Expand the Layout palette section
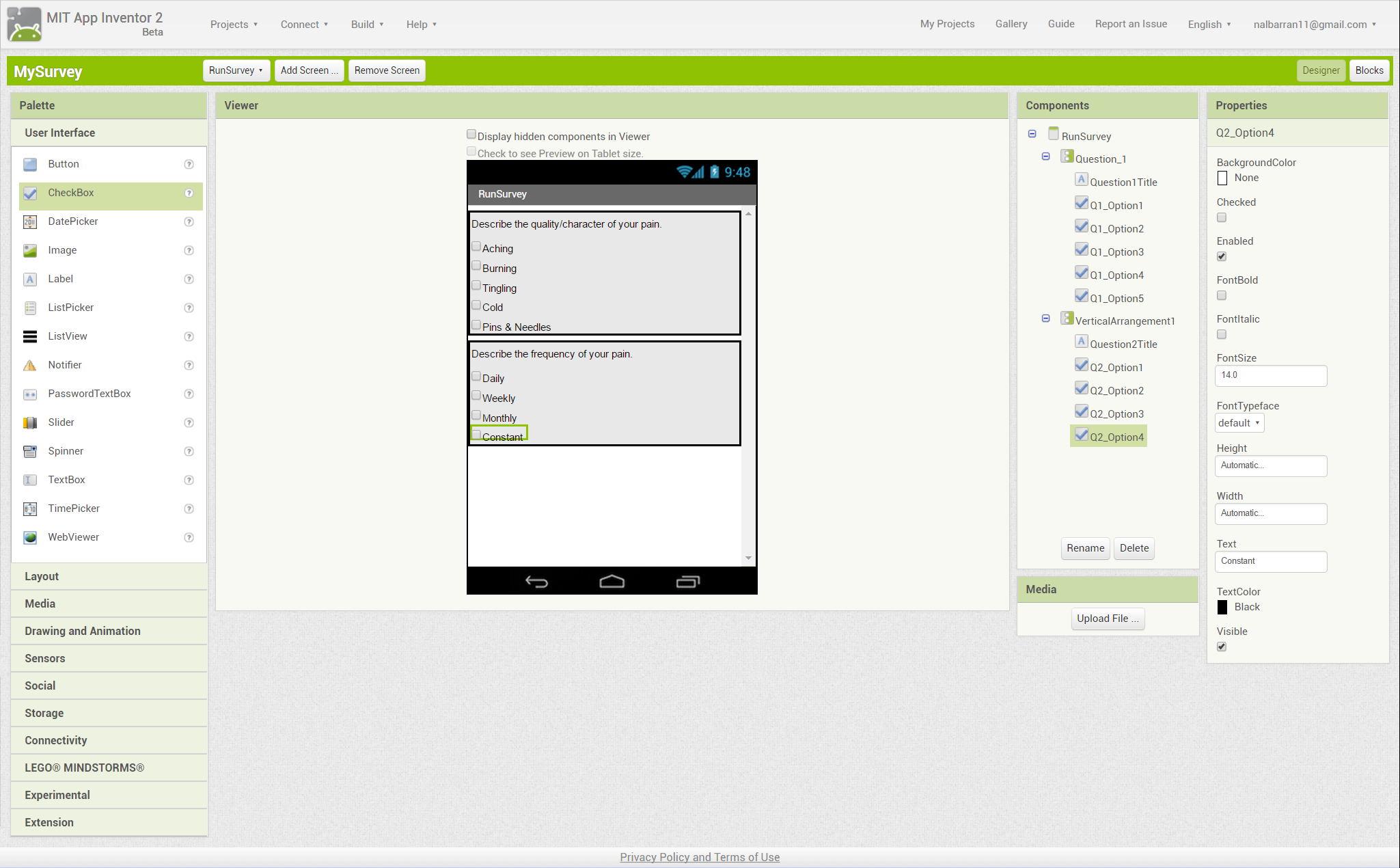1400x868 pixels. (109, 577)
